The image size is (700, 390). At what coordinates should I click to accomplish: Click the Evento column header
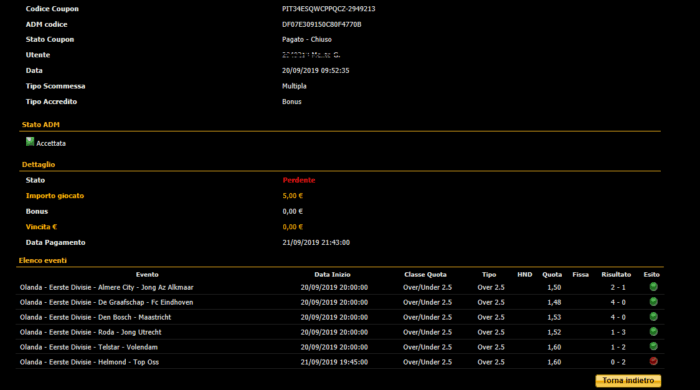(x=147, y=275)
